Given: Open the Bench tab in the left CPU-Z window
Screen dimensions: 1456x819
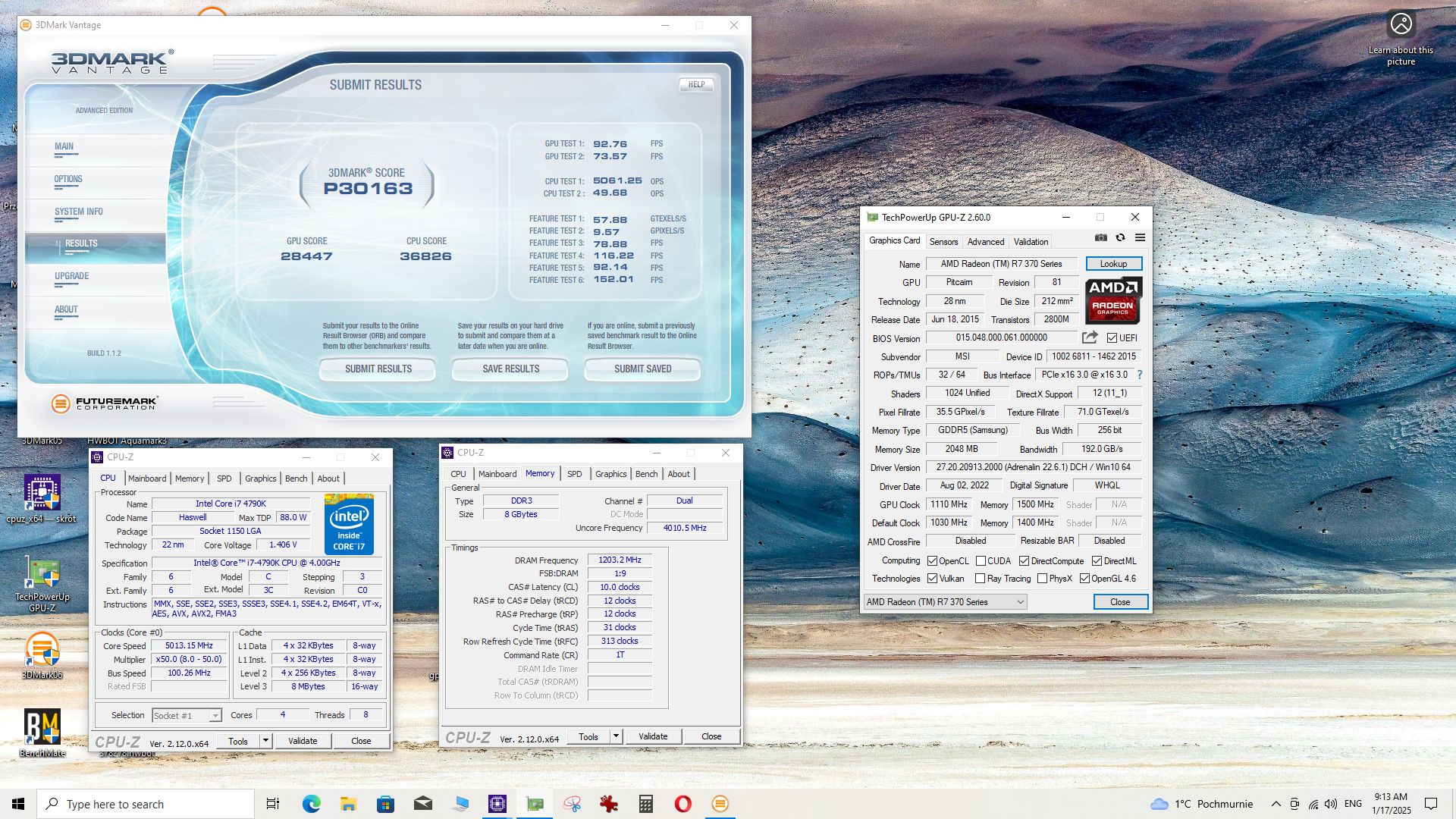Looking at the screenshot, I should (297, 479).
